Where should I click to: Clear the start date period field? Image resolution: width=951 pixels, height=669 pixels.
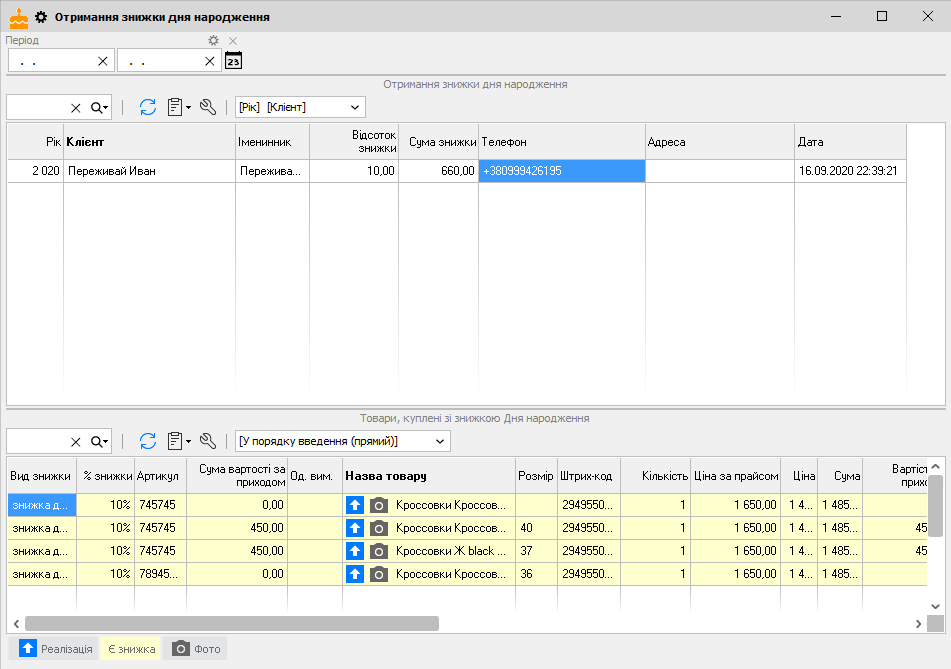[x=102, y=61]
